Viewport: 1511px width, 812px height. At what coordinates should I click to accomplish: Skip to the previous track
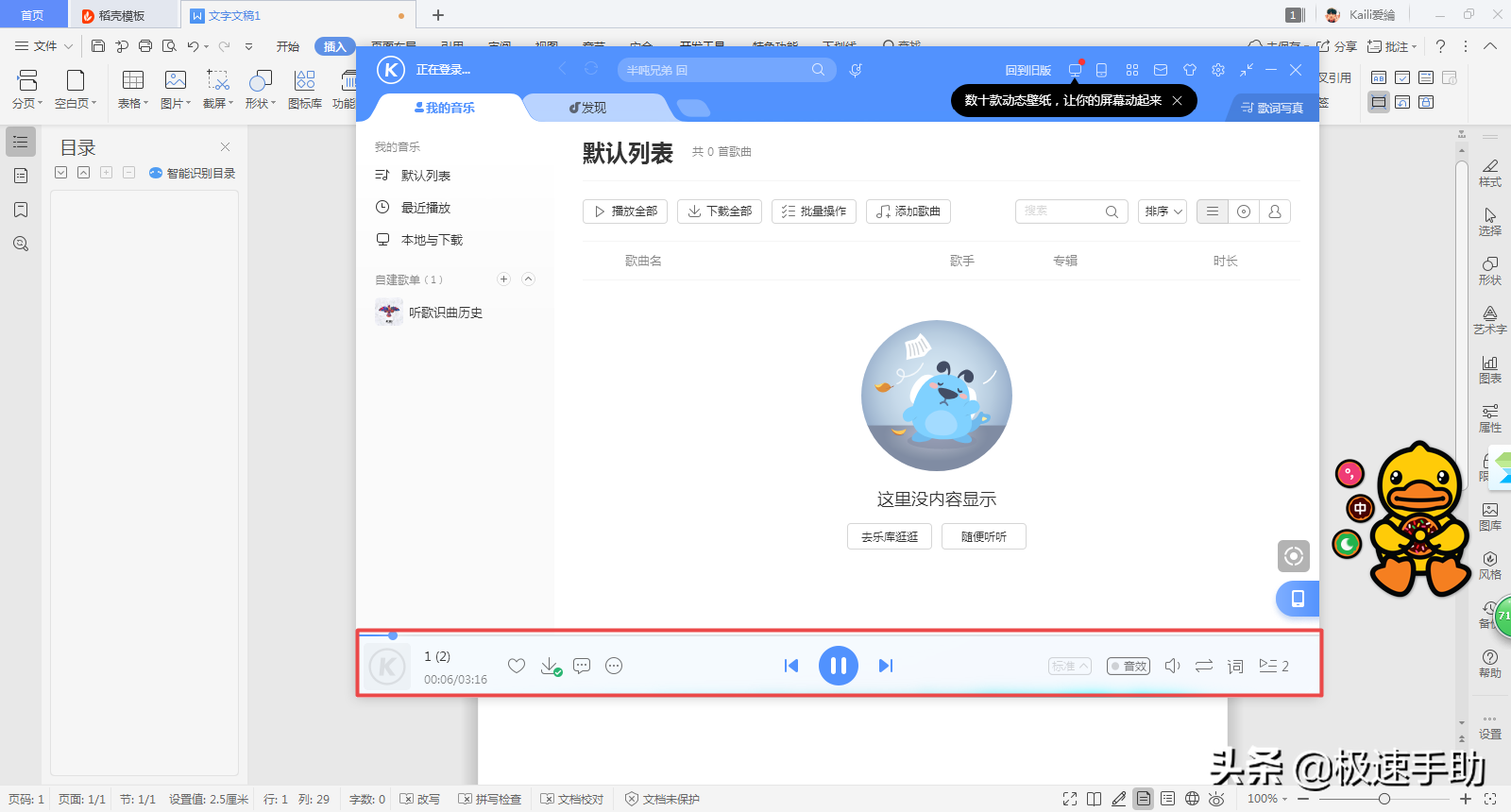point(791,666)
